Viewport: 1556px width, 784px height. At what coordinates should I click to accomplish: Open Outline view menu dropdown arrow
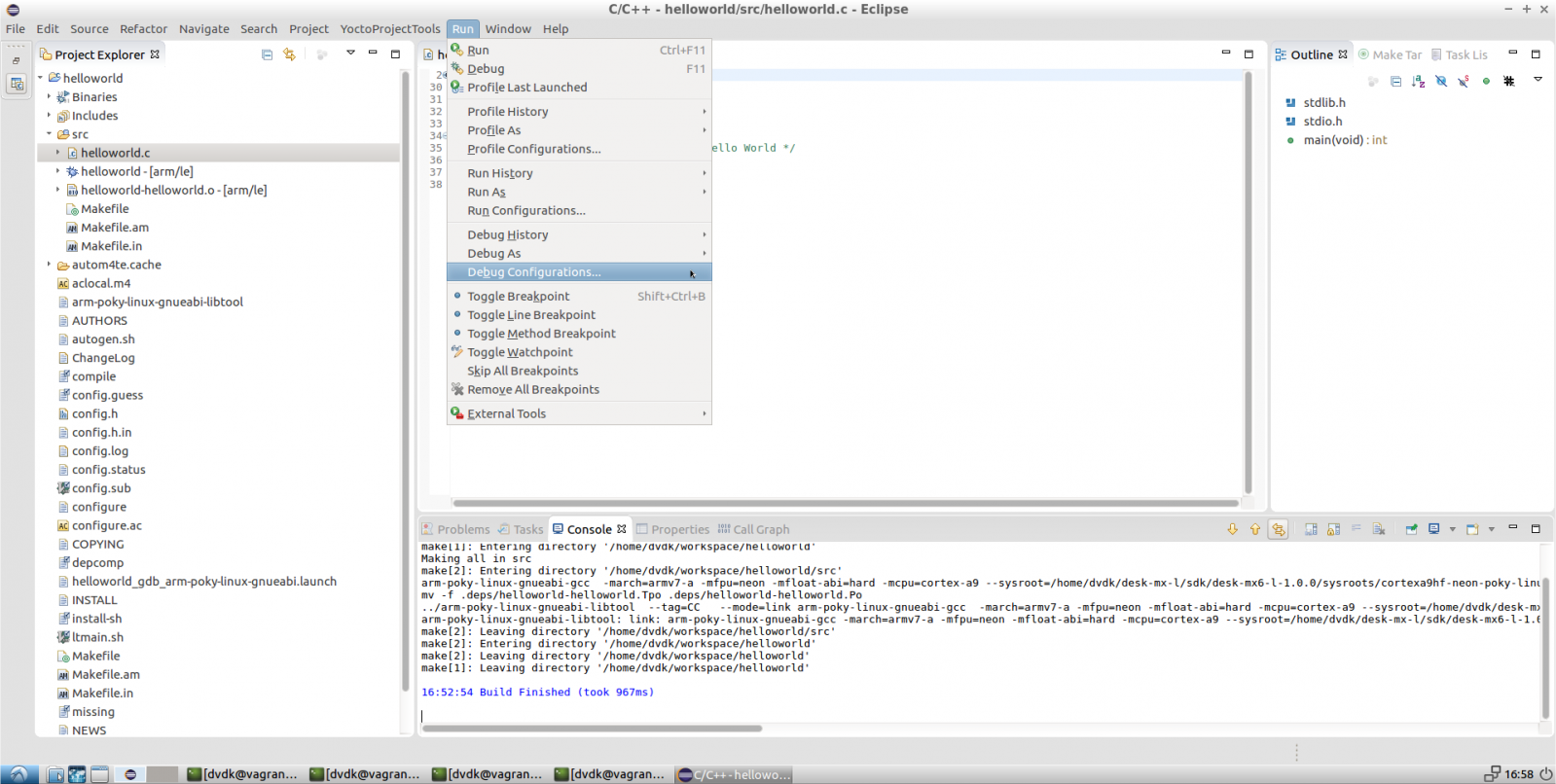pyautogui.click(x=1538, y=80)
